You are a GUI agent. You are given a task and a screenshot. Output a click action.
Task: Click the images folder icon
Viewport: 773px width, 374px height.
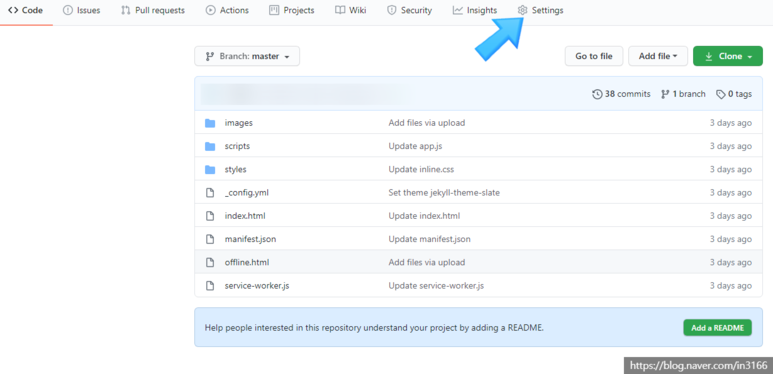210,123
